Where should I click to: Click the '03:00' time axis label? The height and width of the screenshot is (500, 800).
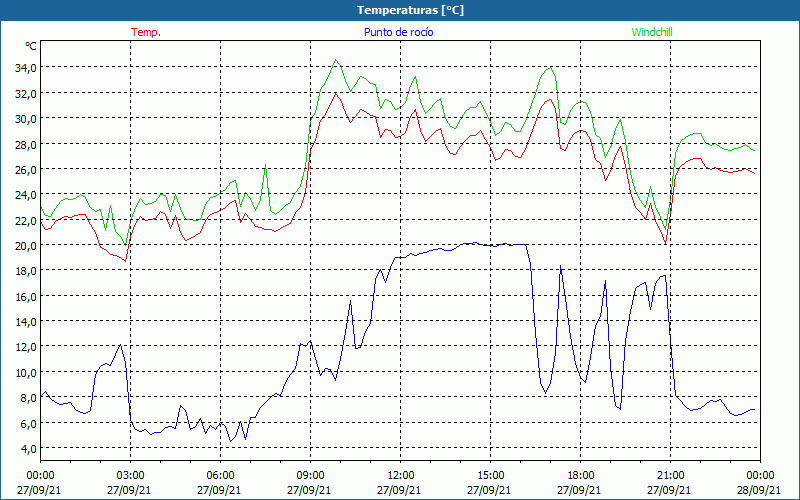[131, 476]
